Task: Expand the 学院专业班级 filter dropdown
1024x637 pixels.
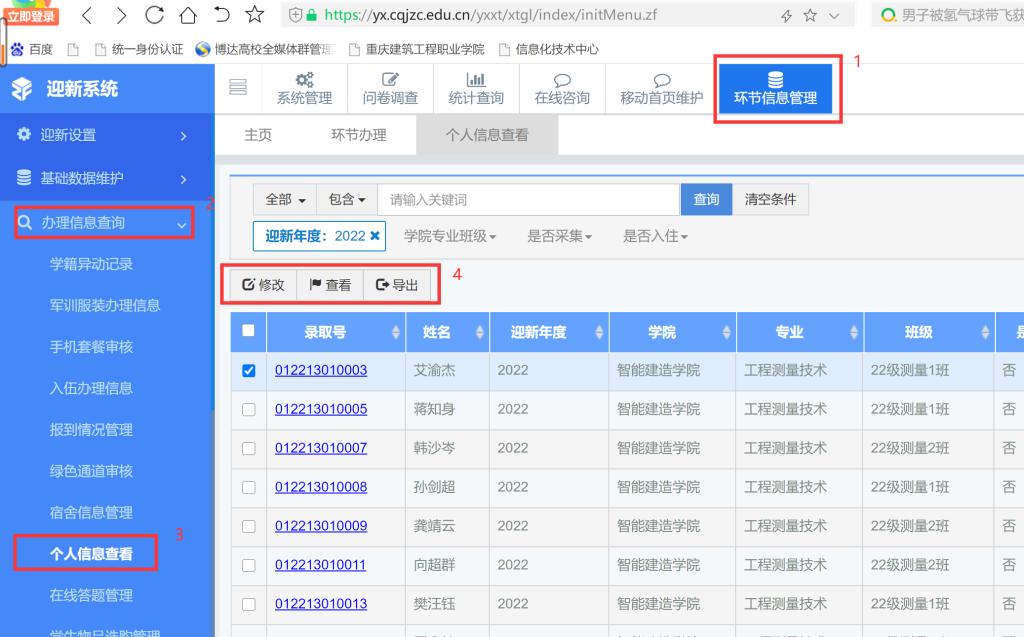Action: click(450, 236)
